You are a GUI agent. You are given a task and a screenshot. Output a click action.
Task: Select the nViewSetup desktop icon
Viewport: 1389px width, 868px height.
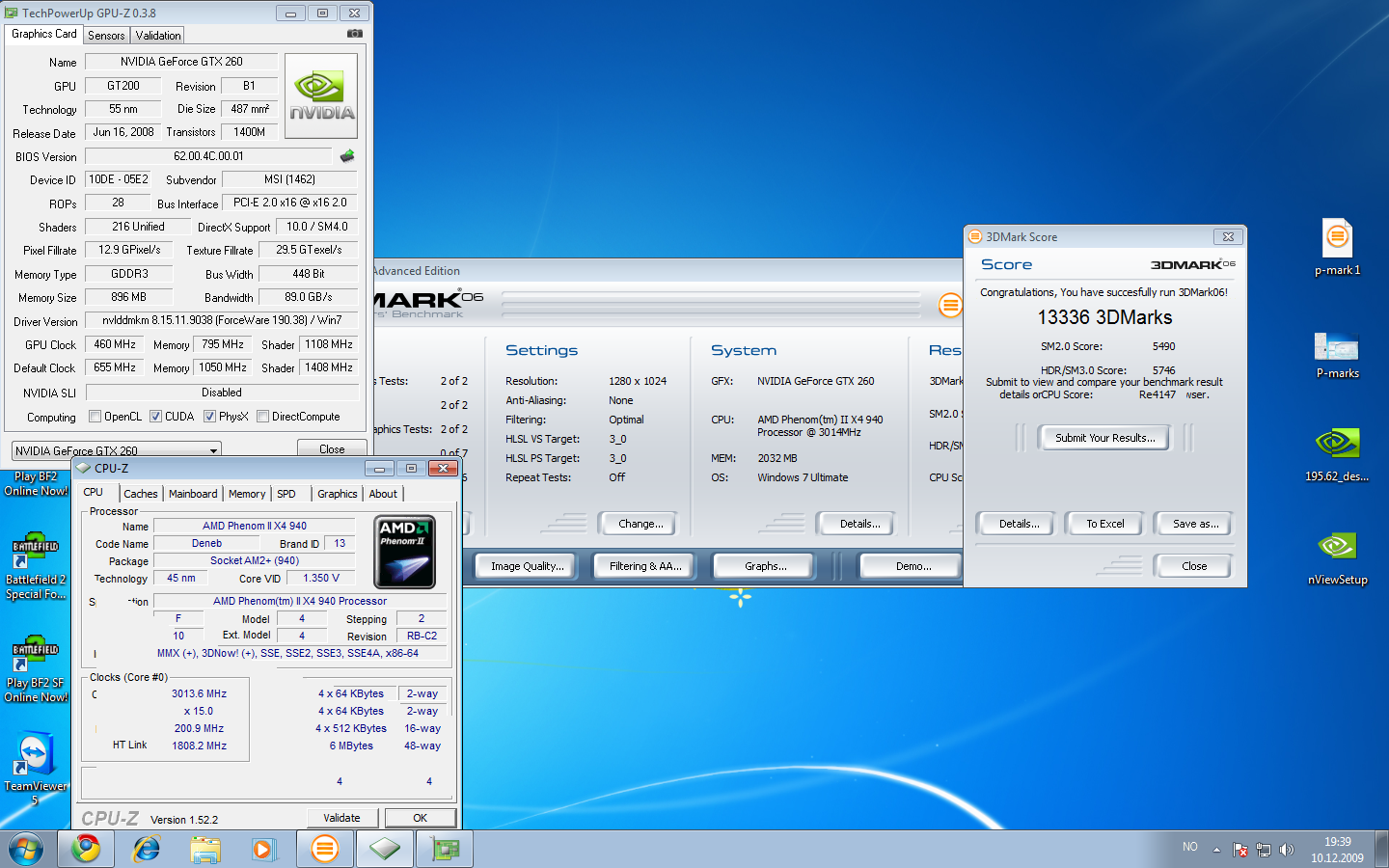pyautogui.click(x=1337, y=557)
